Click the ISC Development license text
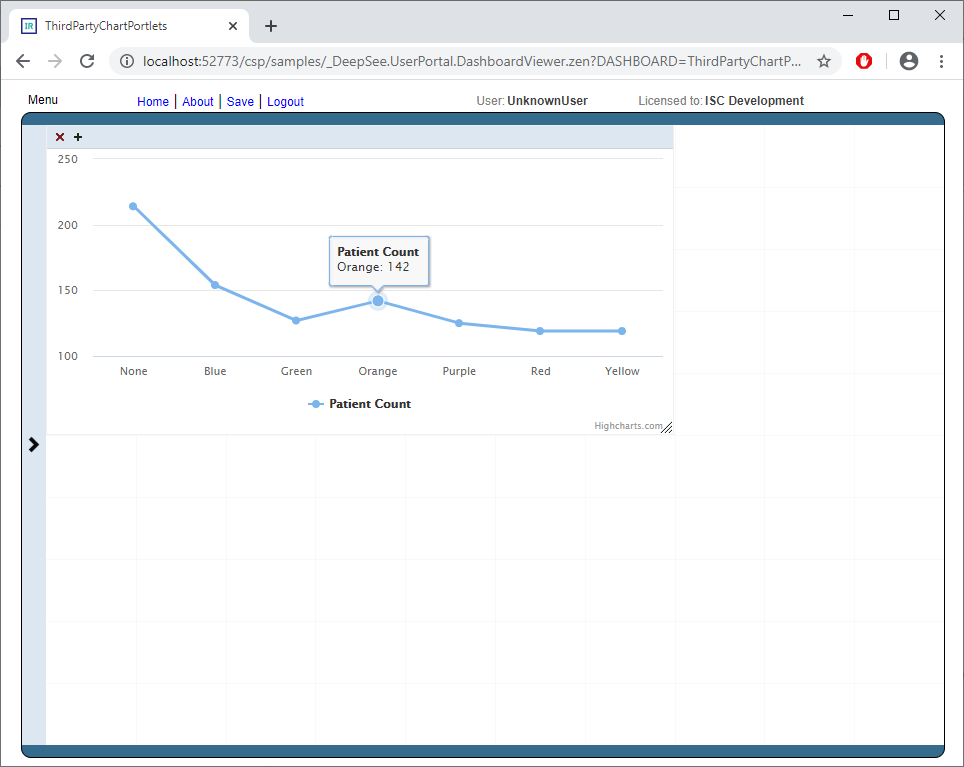Screen dimensions: 964x767 point(754,101)
